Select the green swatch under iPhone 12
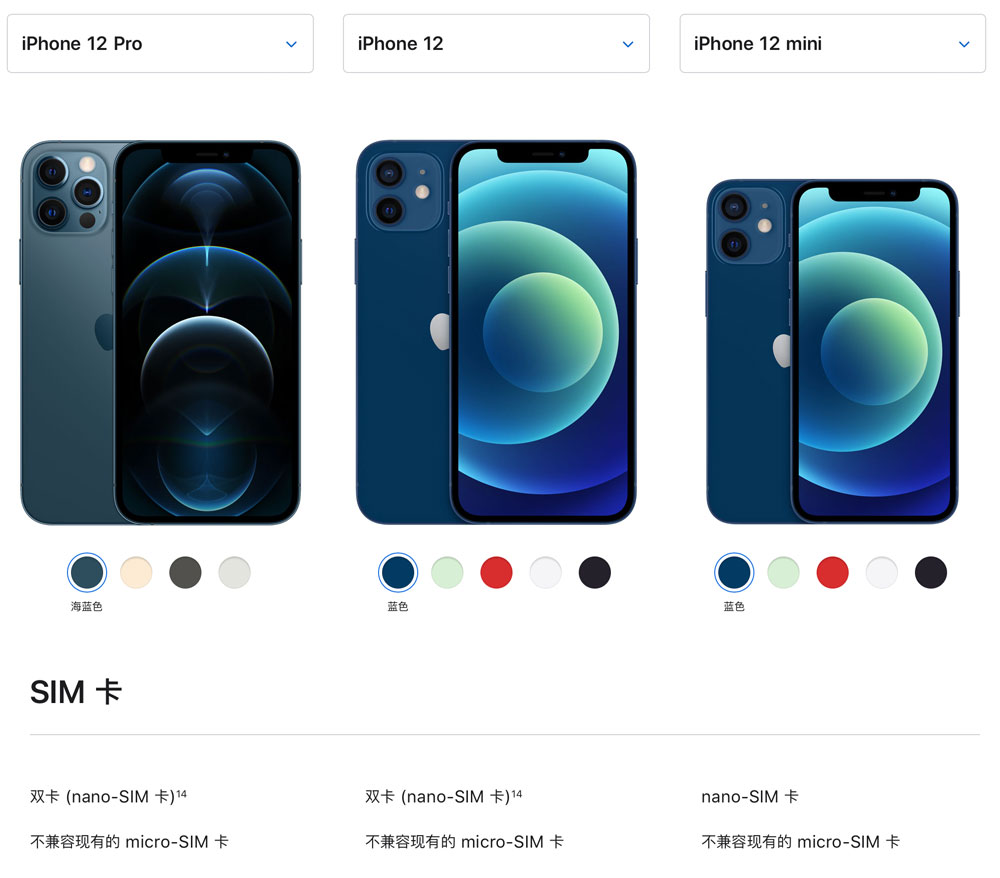This screenshot has height=878, width=1000. coord(447,572)
